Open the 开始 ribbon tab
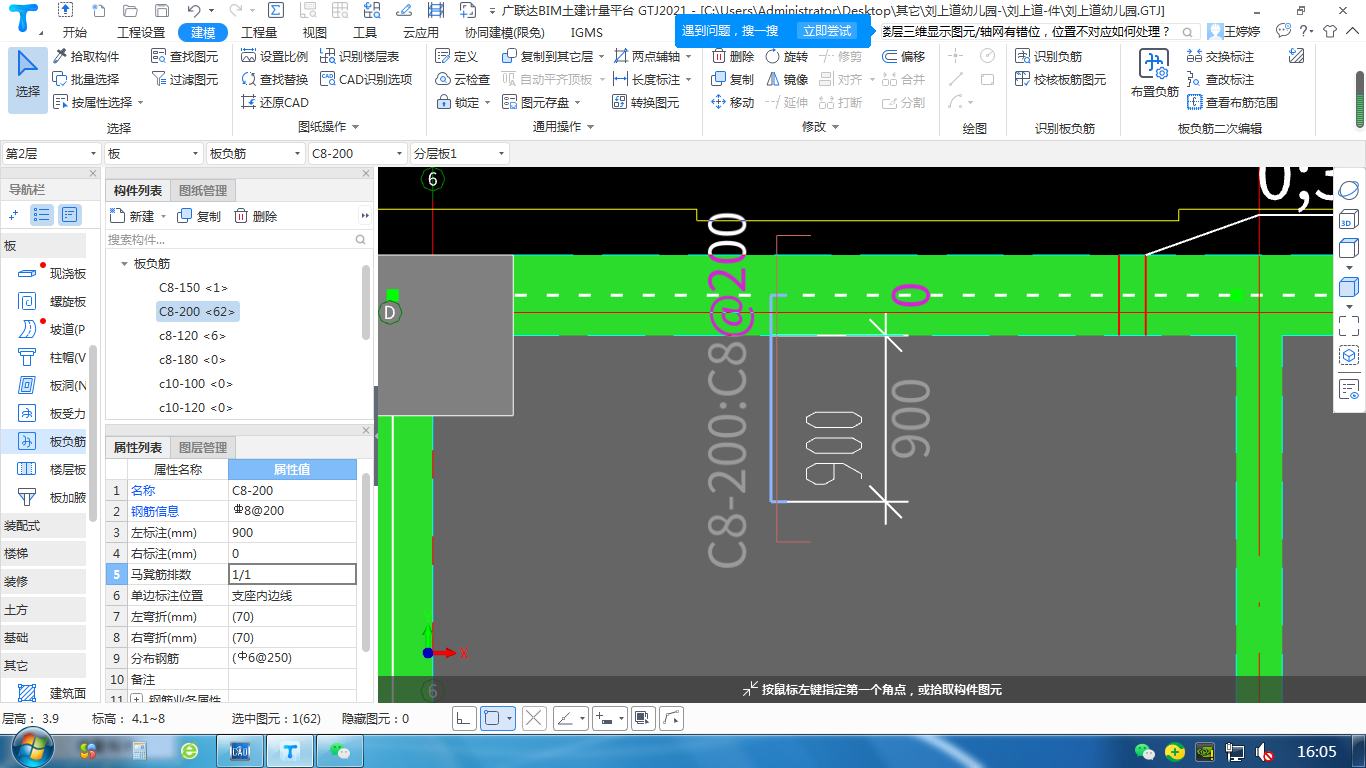 click(74, 32)
